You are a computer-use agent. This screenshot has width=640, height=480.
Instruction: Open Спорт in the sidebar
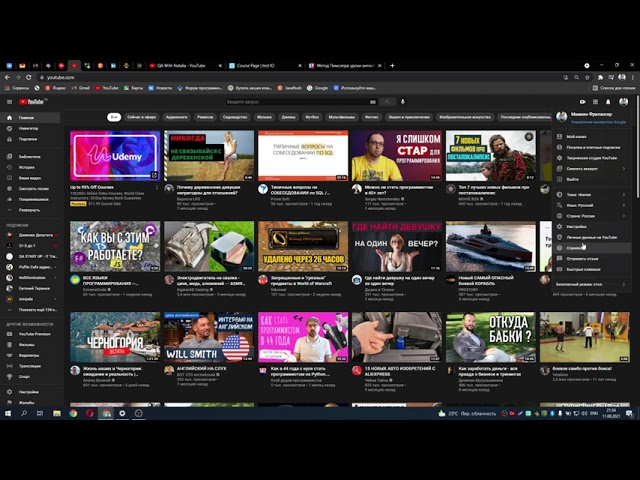[31, 376]
